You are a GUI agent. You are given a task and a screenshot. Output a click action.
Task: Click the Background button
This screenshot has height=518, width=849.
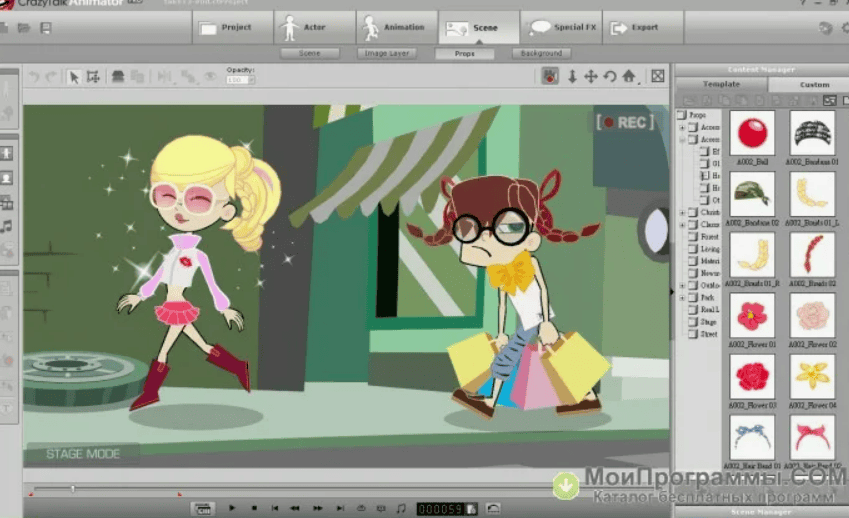(x=541, y=53)
